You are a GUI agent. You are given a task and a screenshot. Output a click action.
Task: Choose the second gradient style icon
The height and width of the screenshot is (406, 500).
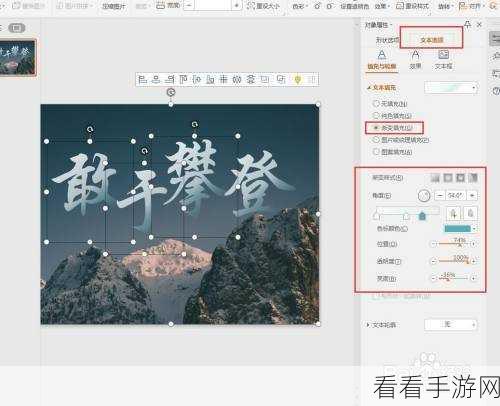coord(448,178)
